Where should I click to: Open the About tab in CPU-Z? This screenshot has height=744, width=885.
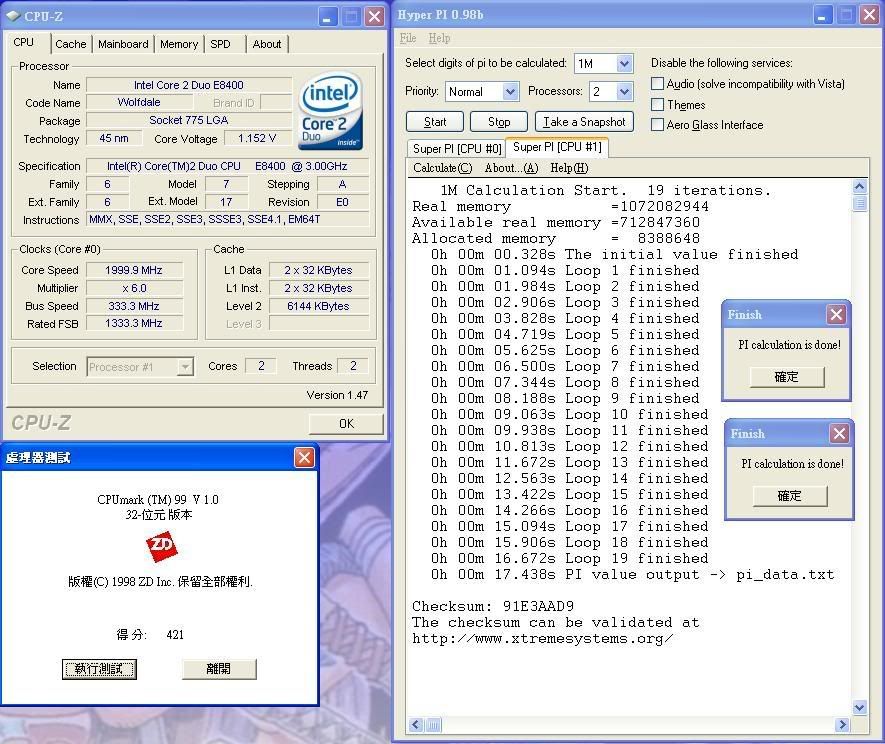click(266, 44)
